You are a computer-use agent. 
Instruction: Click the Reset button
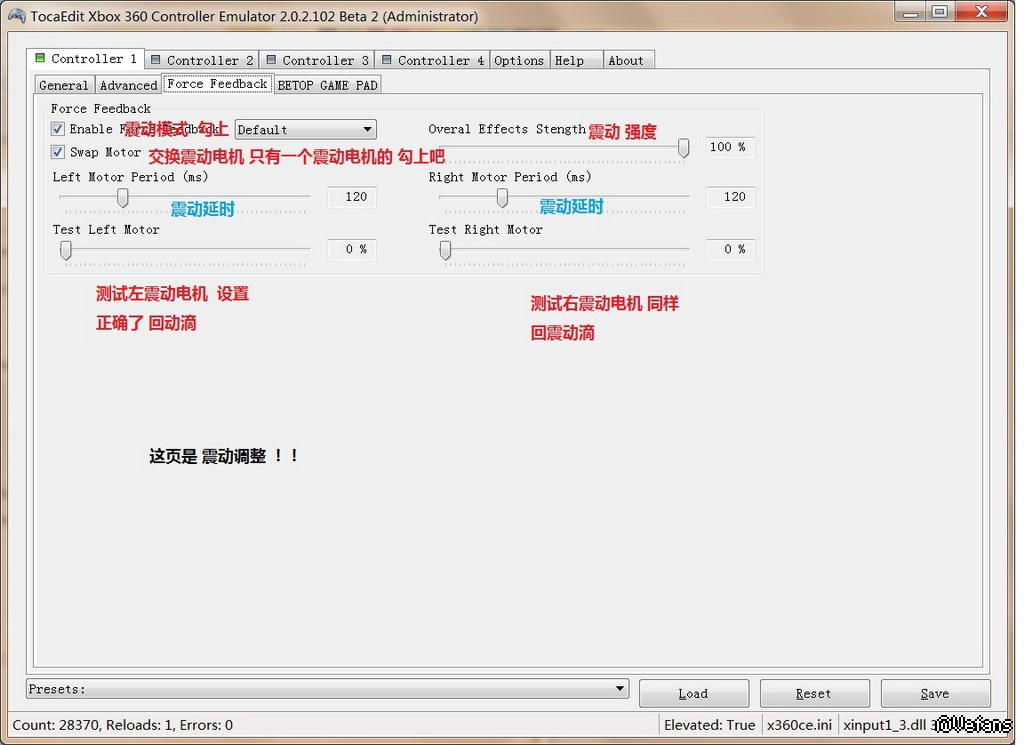814,693
